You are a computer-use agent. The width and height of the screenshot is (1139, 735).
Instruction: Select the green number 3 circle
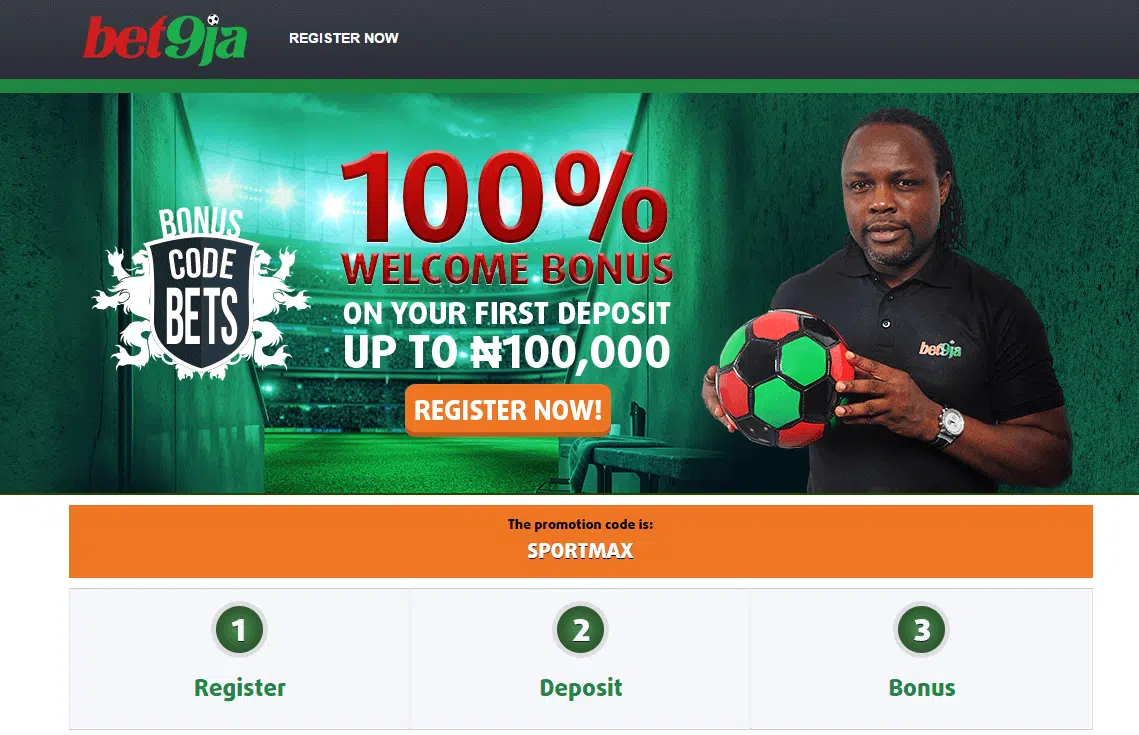pos(922,630)
